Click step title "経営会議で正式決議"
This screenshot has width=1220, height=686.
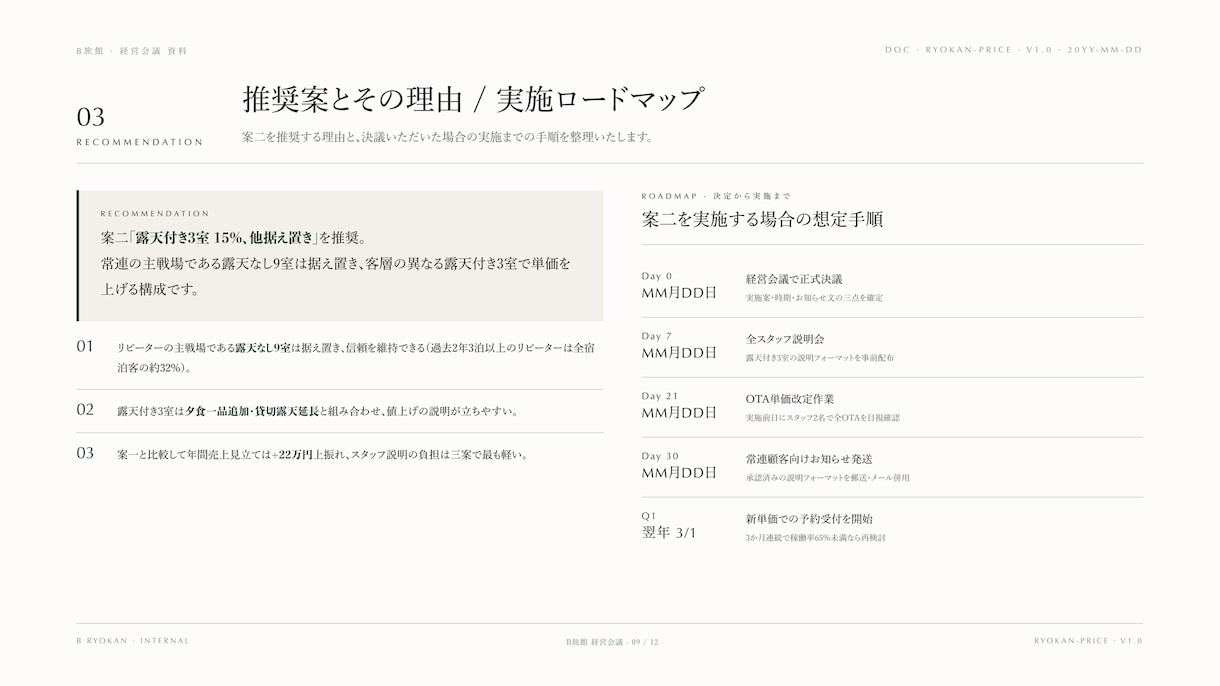pos(794,279)
